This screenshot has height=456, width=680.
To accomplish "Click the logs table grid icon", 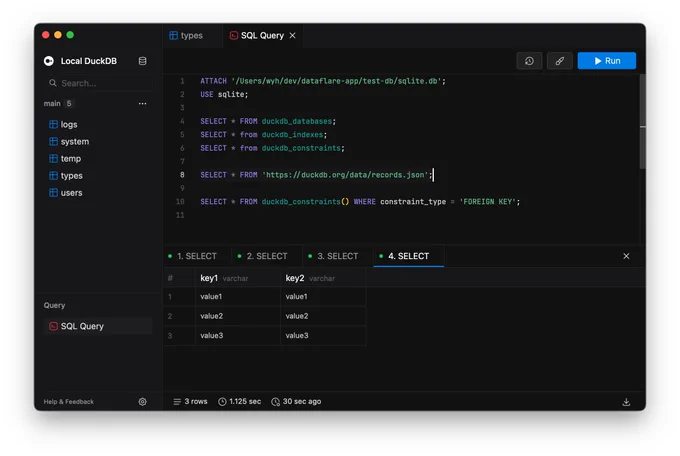I will coord(53,125).
